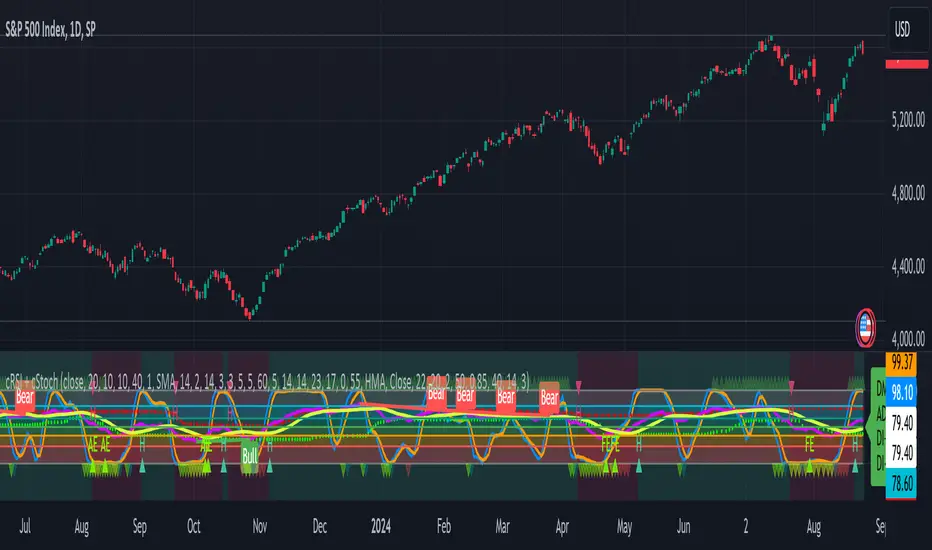Select the cRSI + qStoch indicator legend
This screenshot has width=932, height=550.
coord(267,381)
